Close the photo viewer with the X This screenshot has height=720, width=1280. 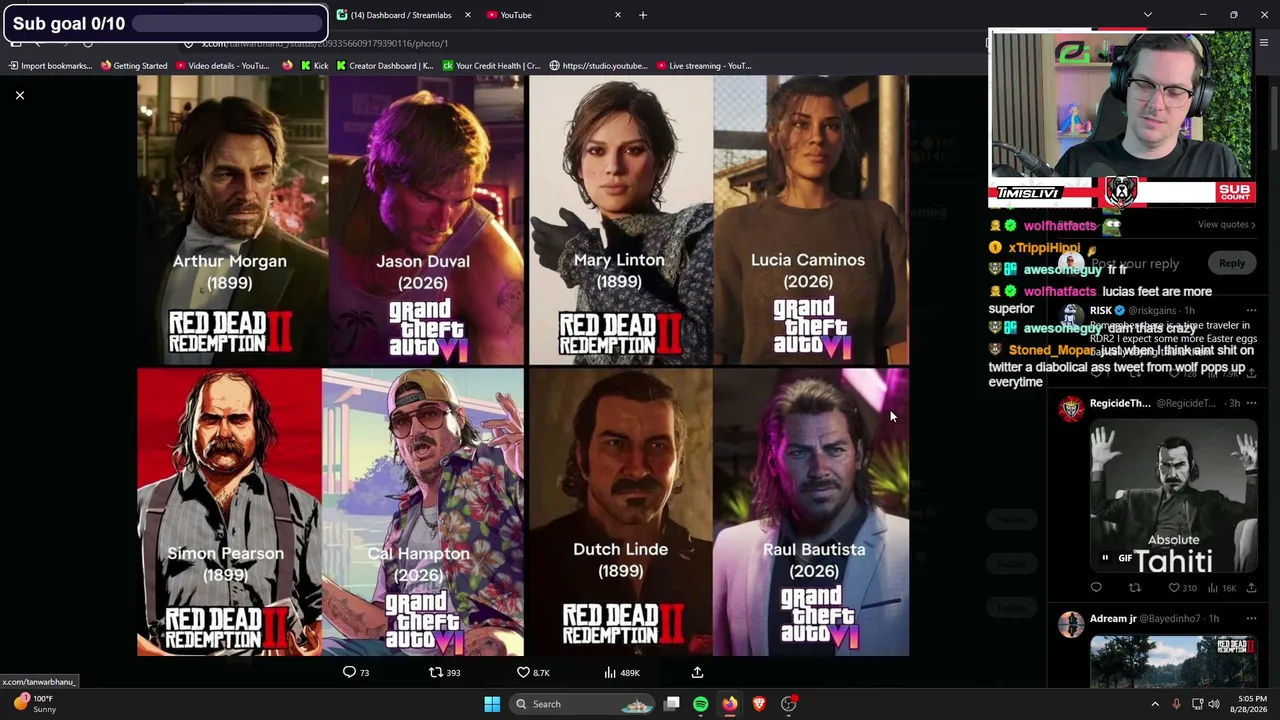click(x=19, y=95)
